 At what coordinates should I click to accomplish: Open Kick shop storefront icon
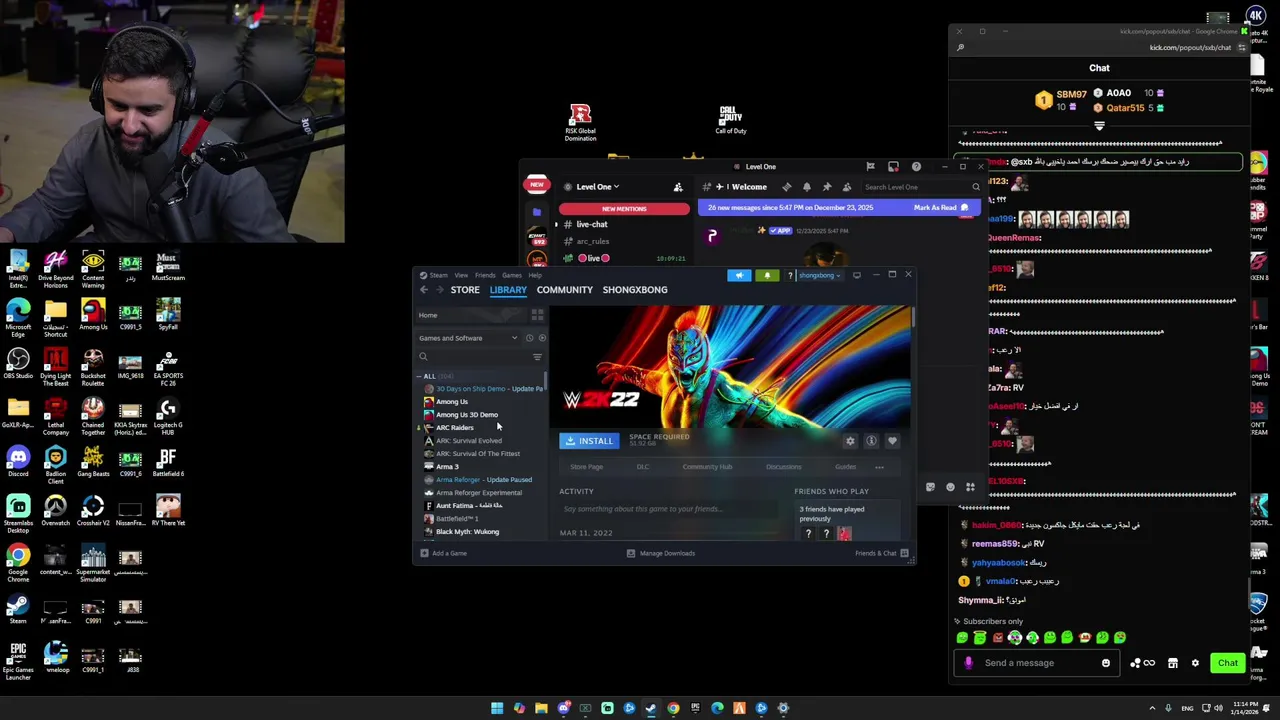(x=1173, y=663)
